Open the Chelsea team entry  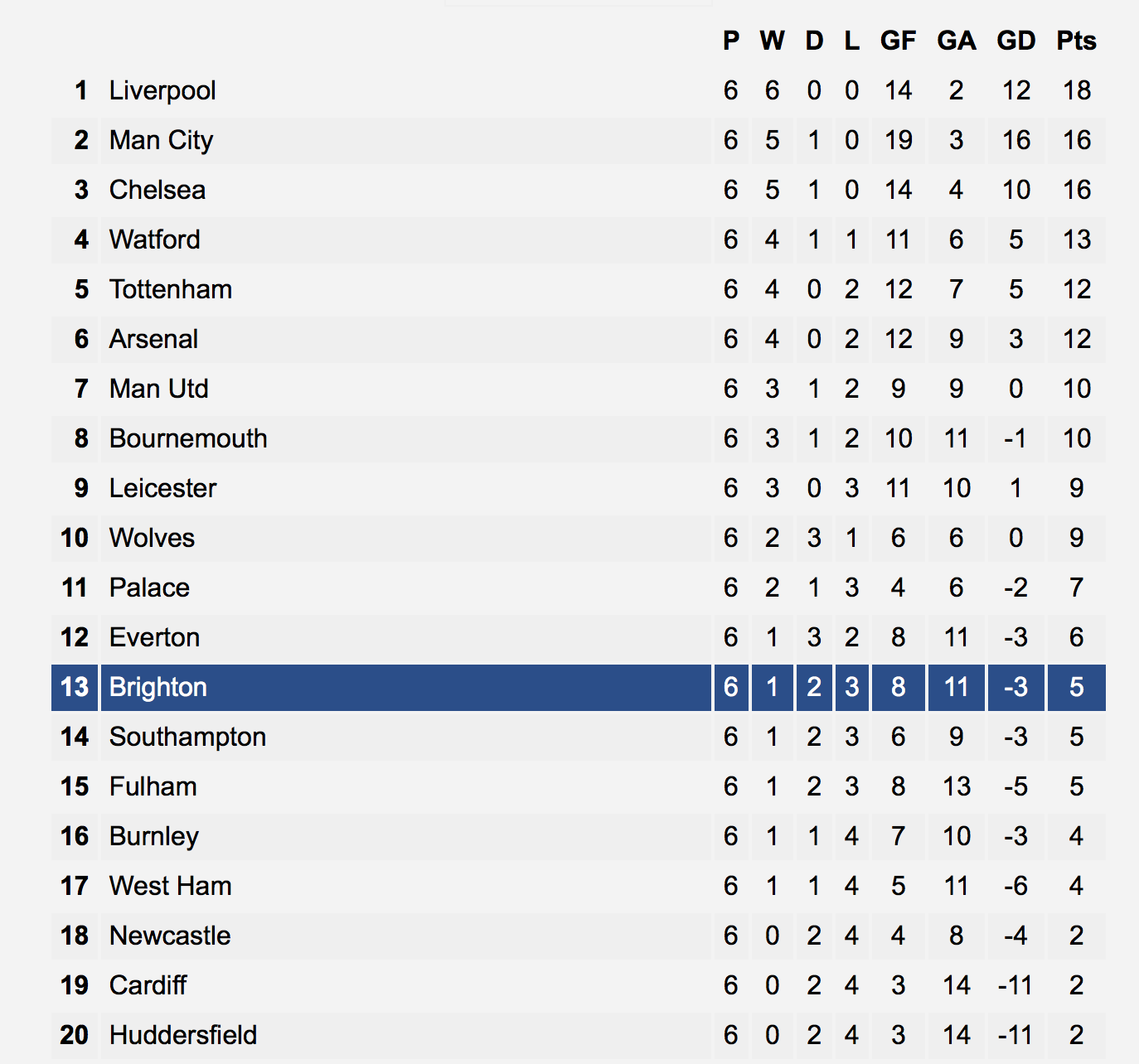coord(158,190)
